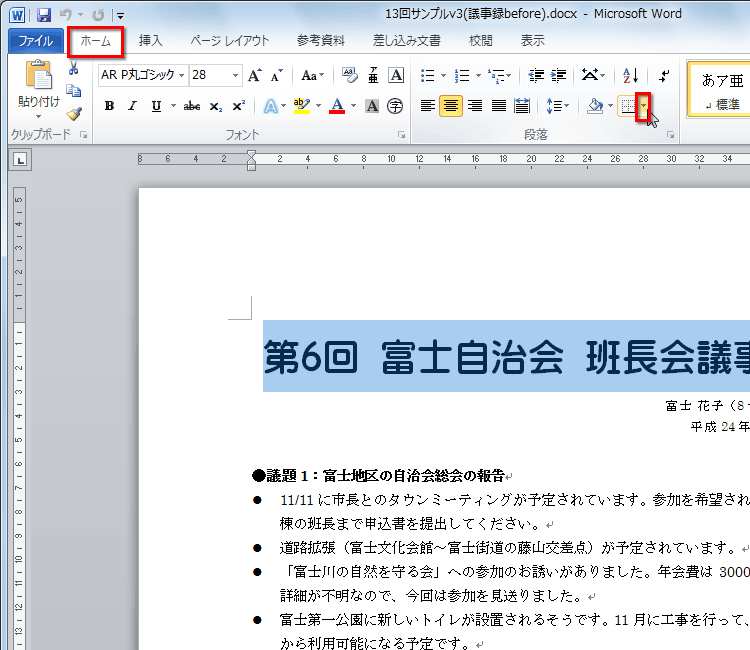
Task: Toggle Italic formatting
Action: [132, 106]
